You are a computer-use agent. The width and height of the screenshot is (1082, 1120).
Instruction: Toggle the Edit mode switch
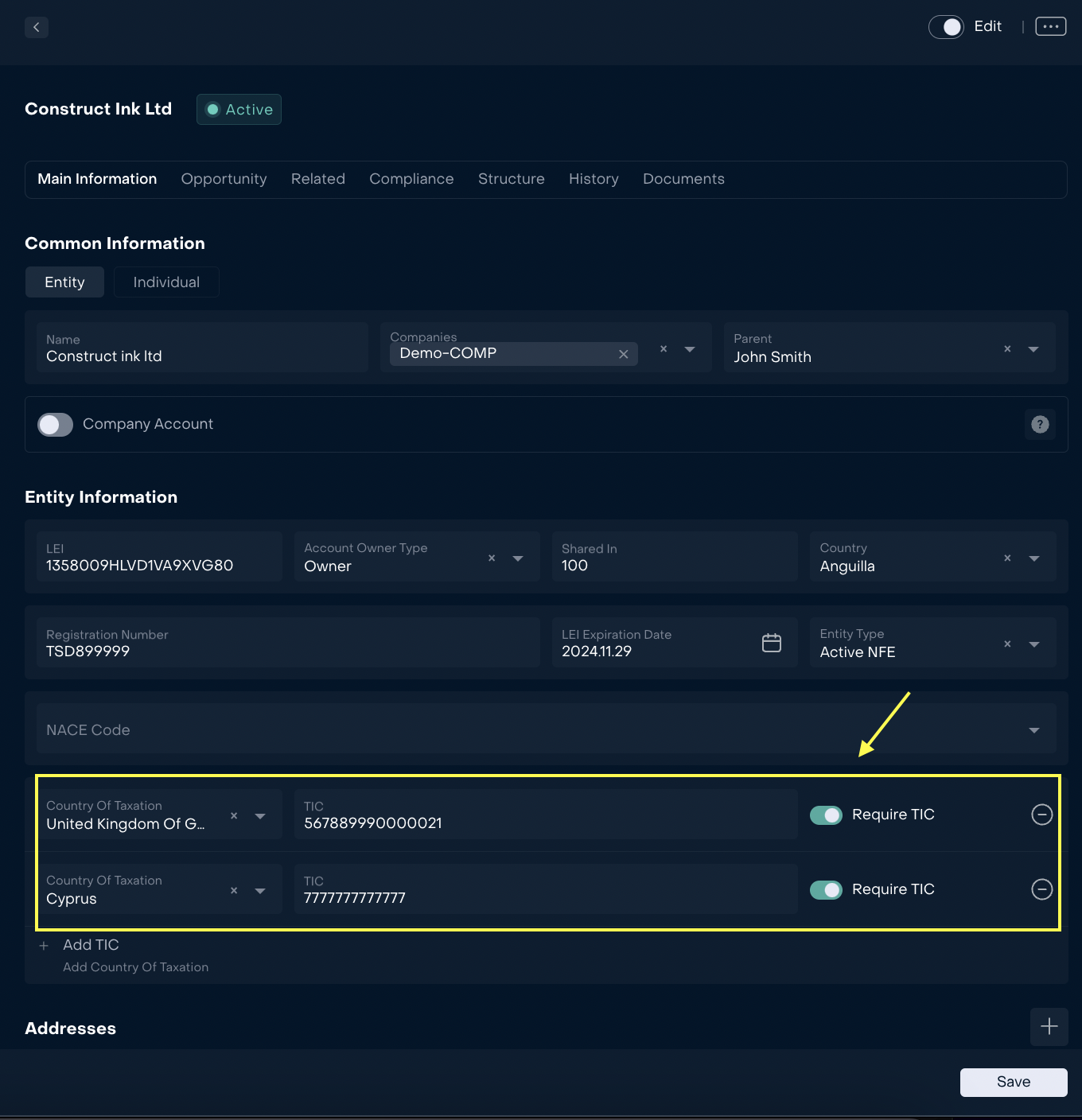(x=946, y=27)
